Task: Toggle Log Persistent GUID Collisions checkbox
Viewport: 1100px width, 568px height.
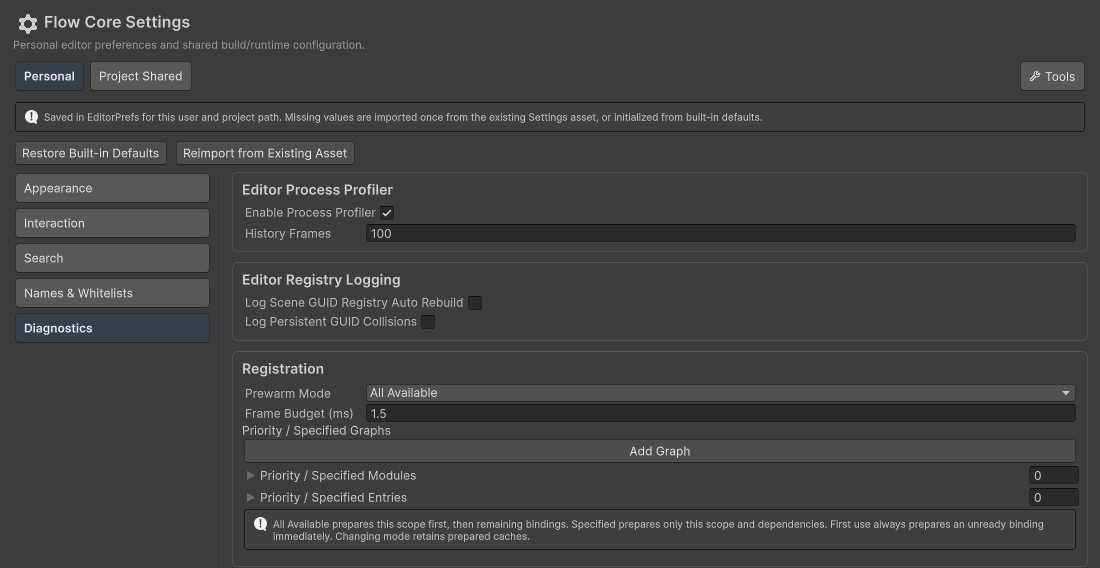Action: [x=428, y=322]
